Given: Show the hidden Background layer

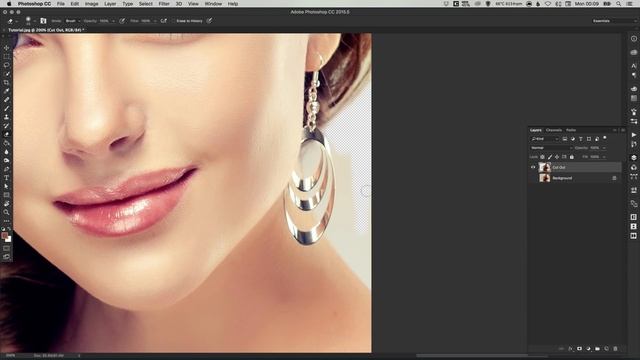Looking at the screenshot, I should 533,178.
